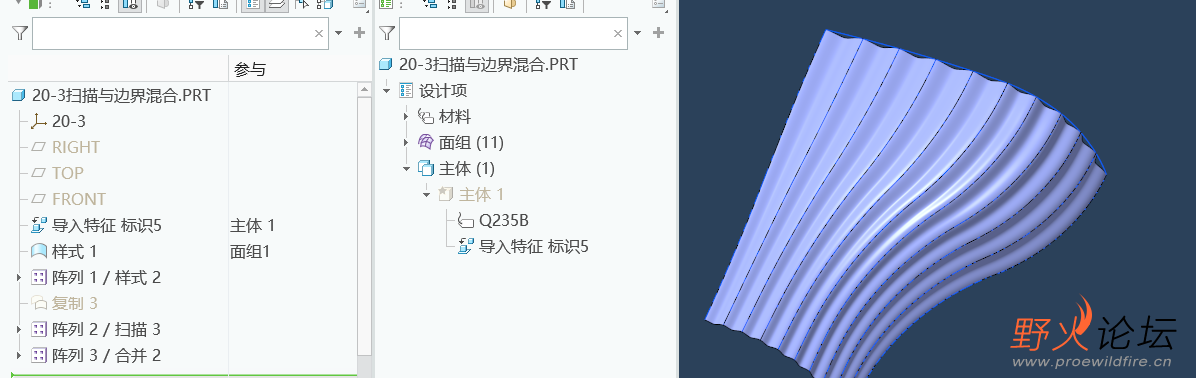The height and width of the screenshot is (378, 1196).
Task: Click the 参与 column header
Action: tap(250, 69)
